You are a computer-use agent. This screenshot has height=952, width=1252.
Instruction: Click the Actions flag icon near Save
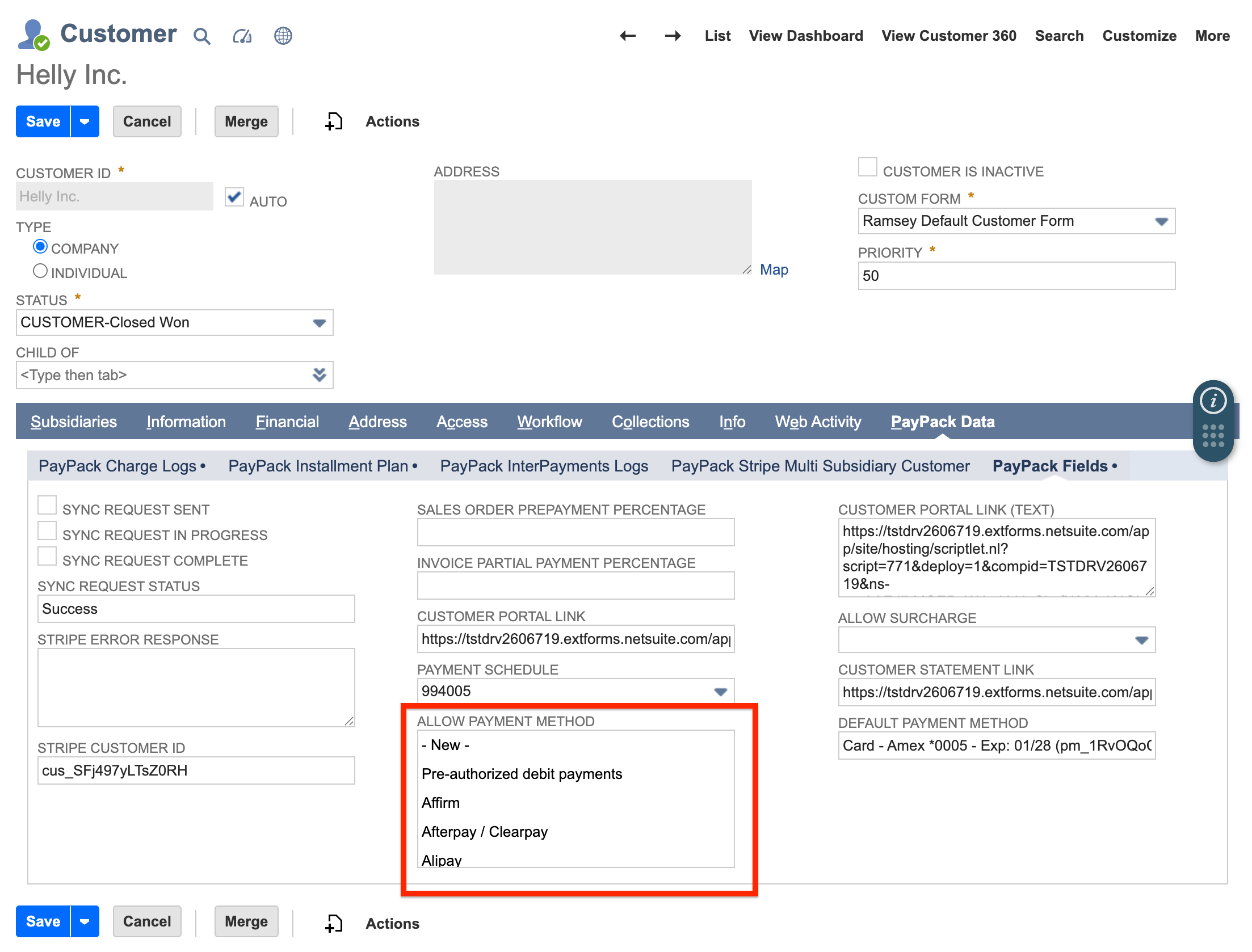pyautogui.click(x=334, y=121)
